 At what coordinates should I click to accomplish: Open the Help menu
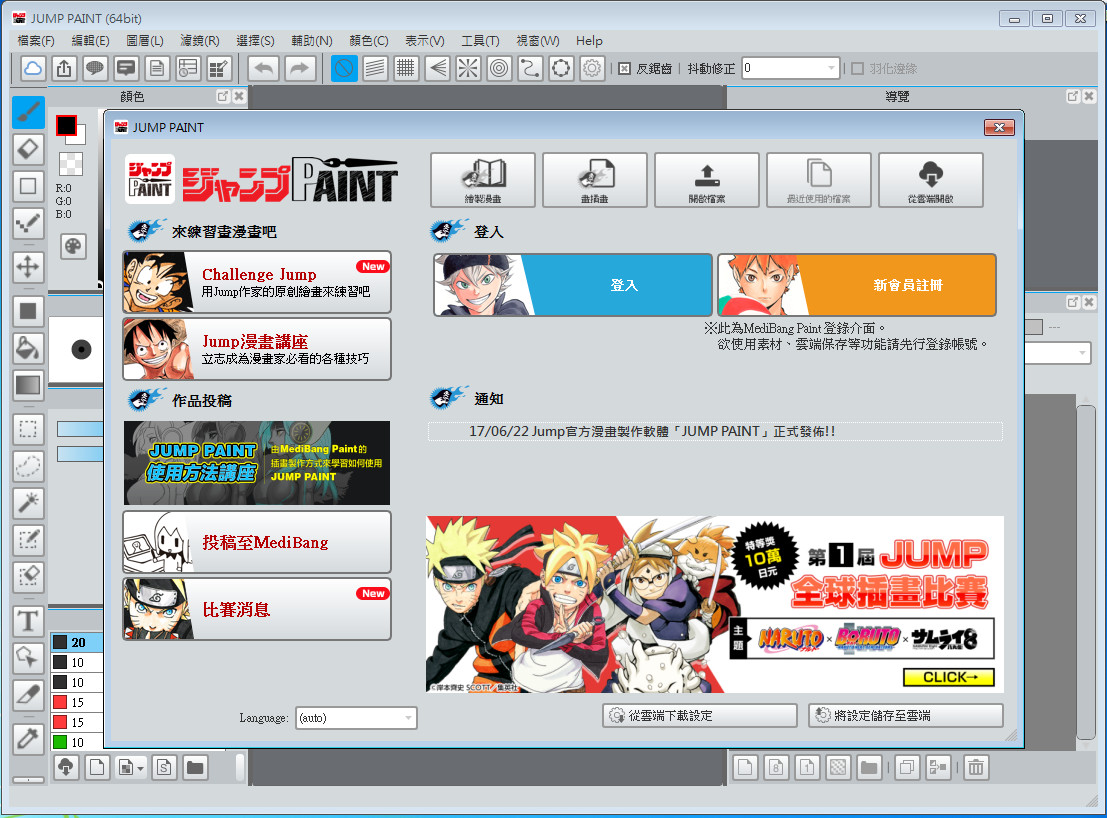[589, 40]
